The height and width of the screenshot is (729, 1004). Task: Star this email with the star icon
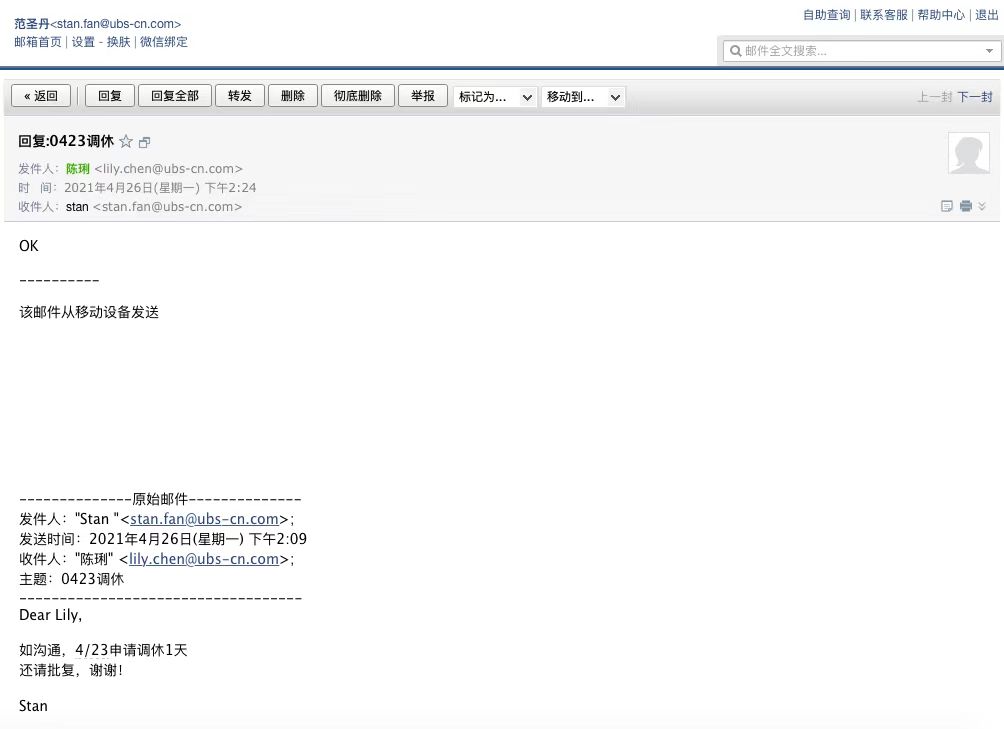(126, 142)
